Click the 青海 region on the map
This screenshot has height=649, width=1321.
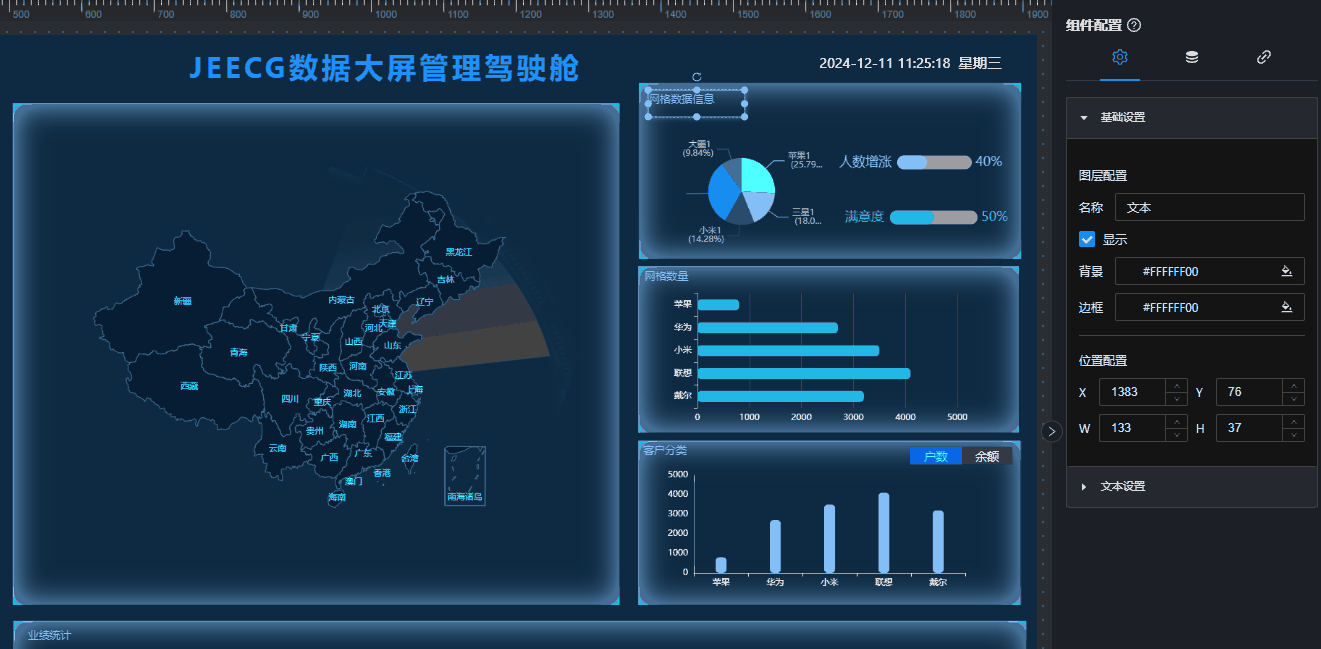click(238, 352)
